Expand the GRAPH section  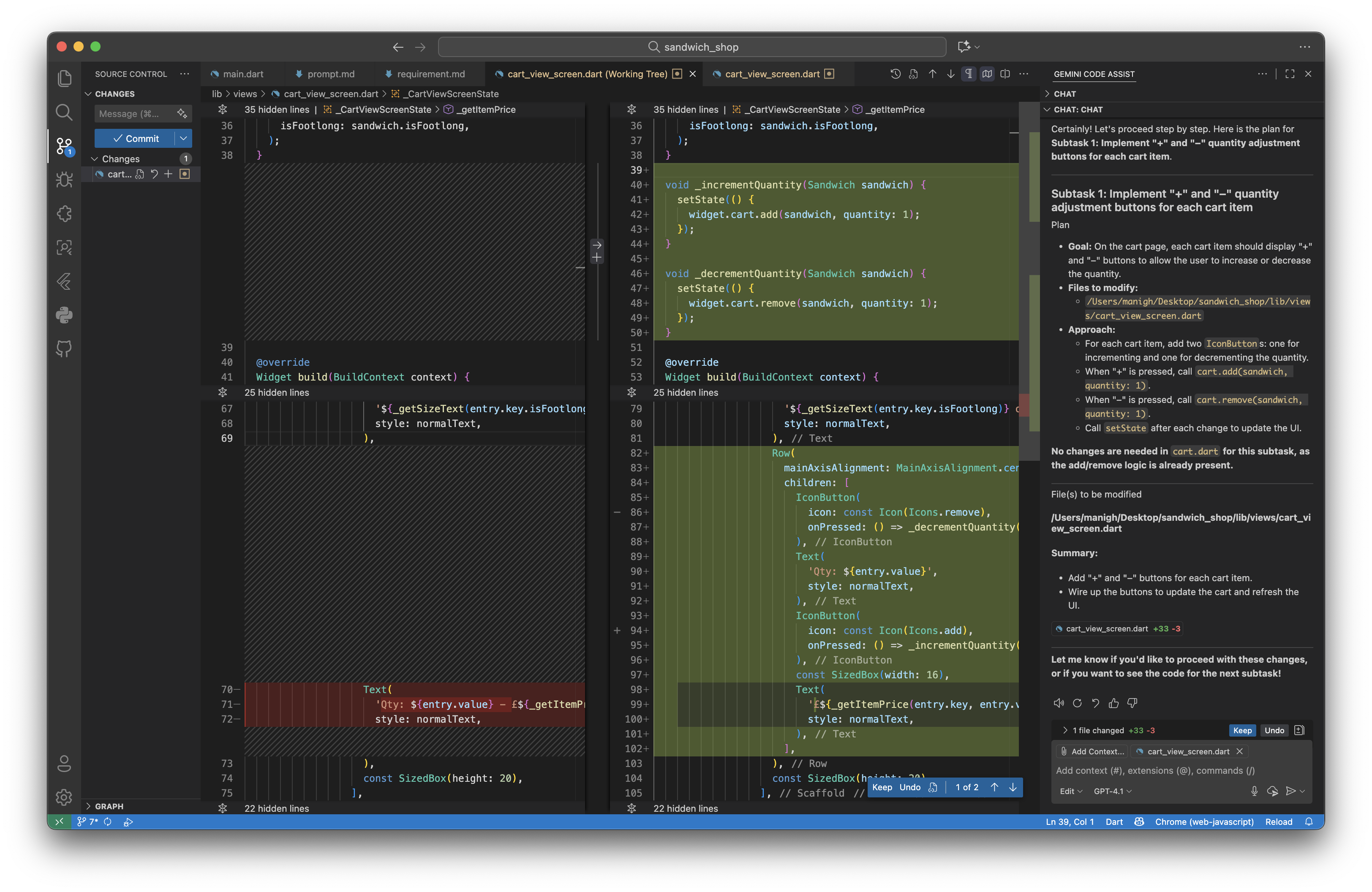[109, 806]
